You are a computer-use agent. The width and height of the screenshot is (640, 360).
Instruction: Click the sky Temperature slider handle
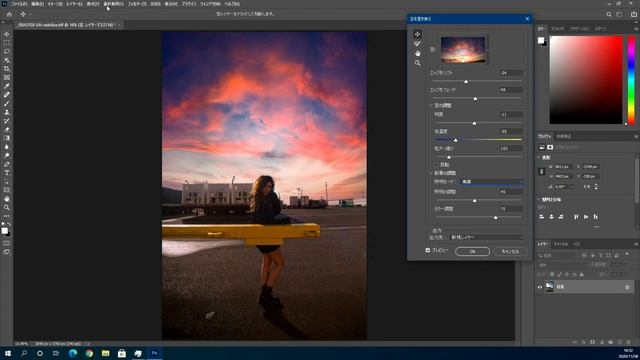click(x=456, y=140)
